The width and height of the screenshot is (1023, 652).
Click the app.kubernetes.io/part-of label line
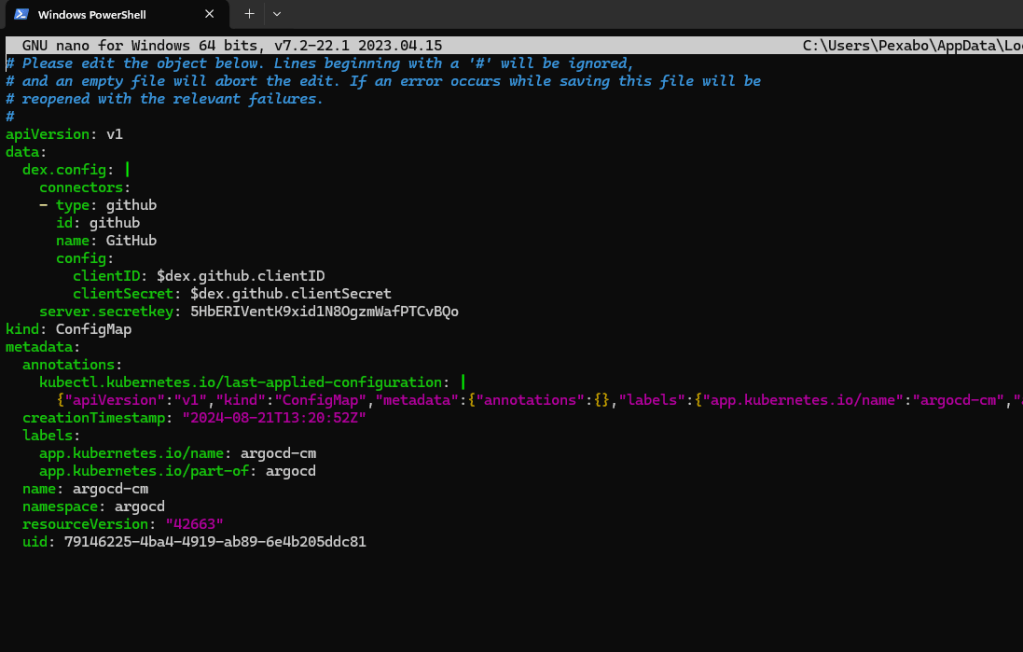pyautogui.click(x=177, y=471)
